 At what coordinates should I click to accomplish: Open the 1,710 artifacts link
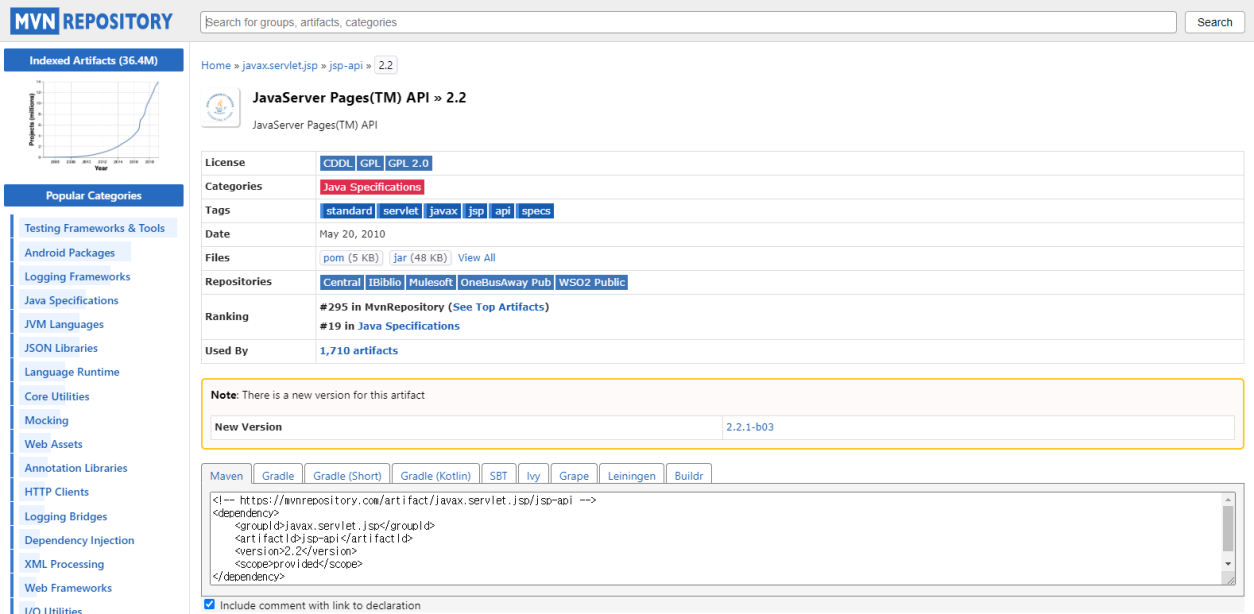(x=359, y=351)
